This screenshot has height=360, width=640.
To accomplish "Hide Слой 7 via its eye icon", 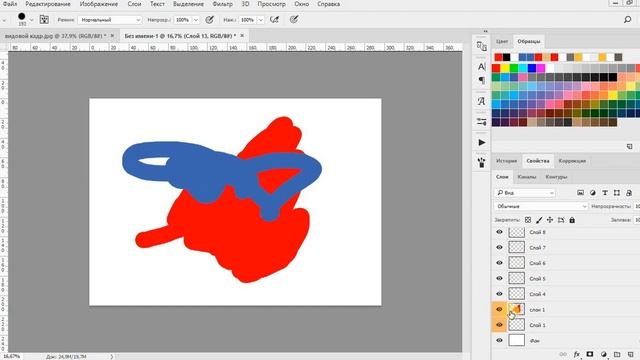I will (x=499, y=247).
